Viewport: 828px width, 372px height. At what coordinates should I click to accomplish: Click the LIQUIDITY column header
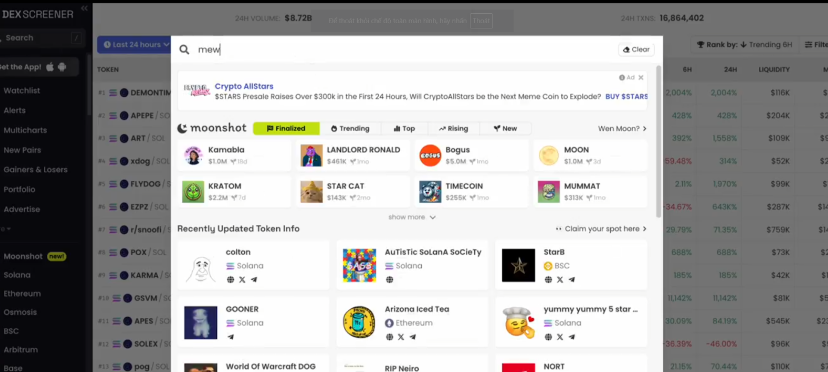tap(774, 70)
